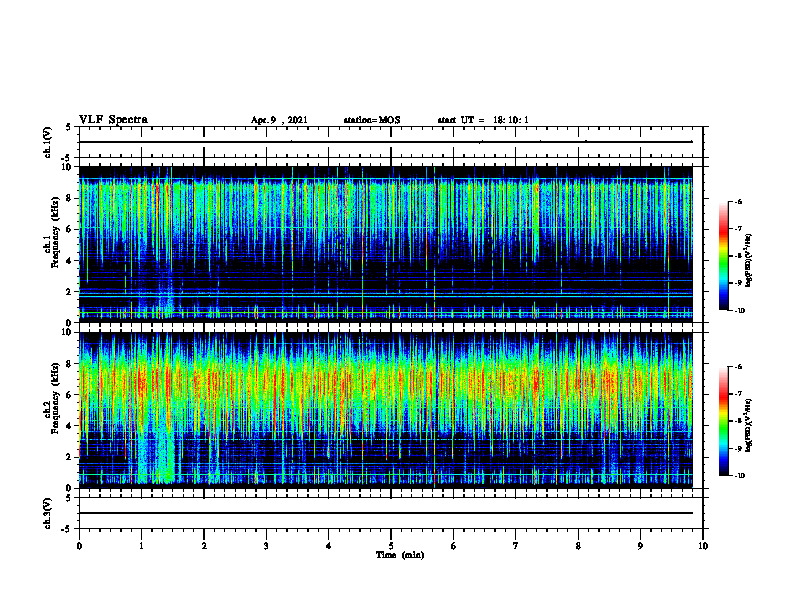
Task: Click the "-7" label on ch.2 colorbar
Action: [x=737, y=394]
